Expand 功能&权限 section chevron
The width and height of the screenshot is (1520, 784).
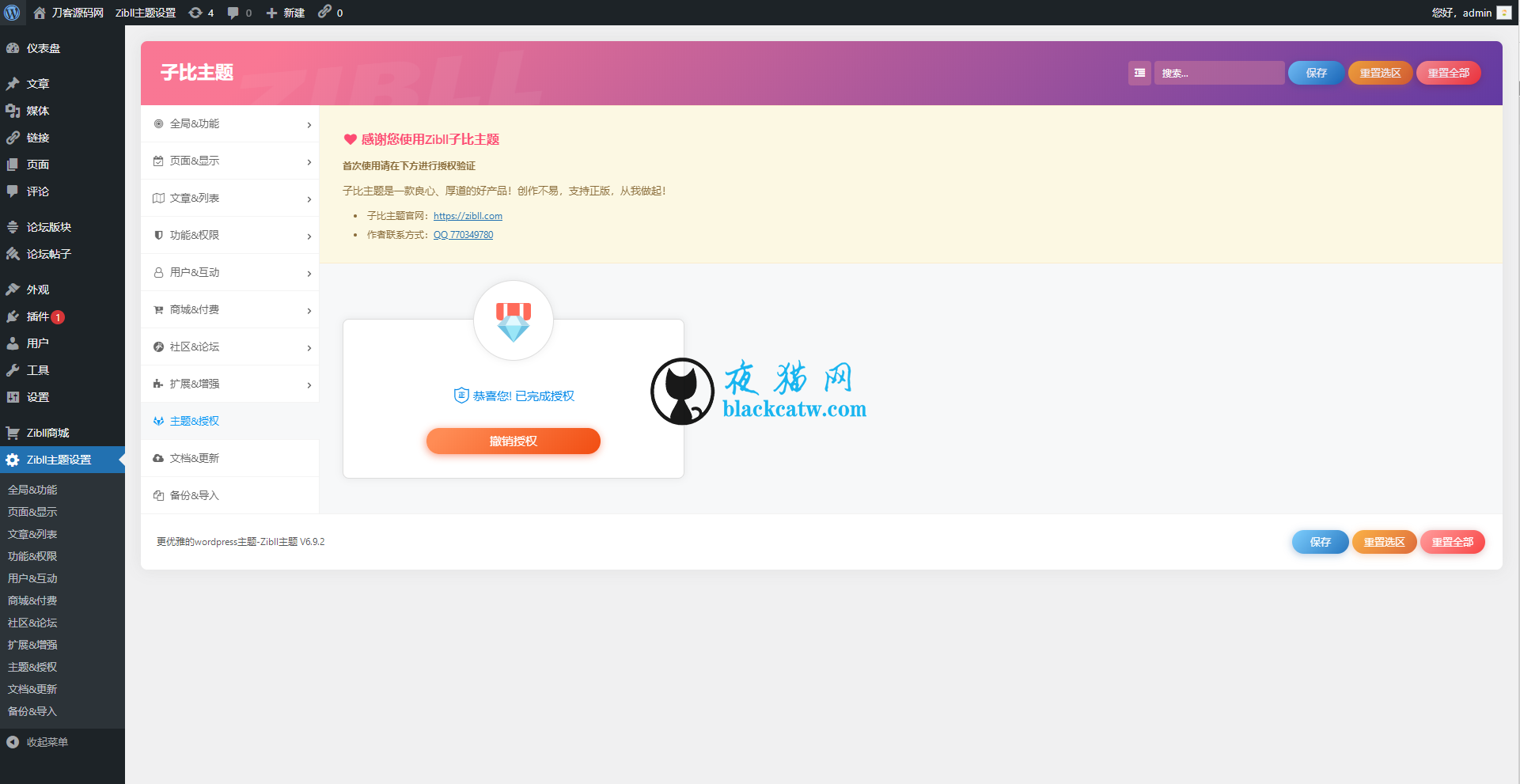(x=309, y=237)
